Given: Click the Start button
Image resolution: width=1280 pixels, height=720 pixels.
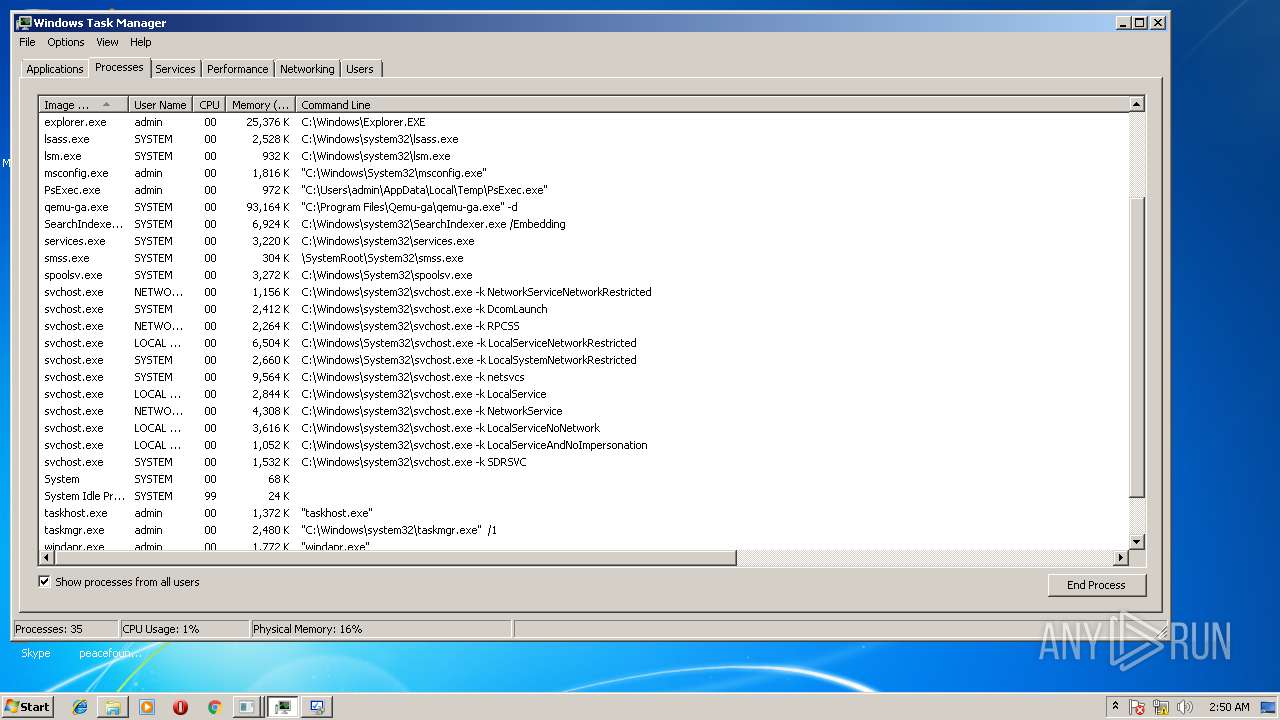Looking at the screenshot, I should (x=27, y=707).
